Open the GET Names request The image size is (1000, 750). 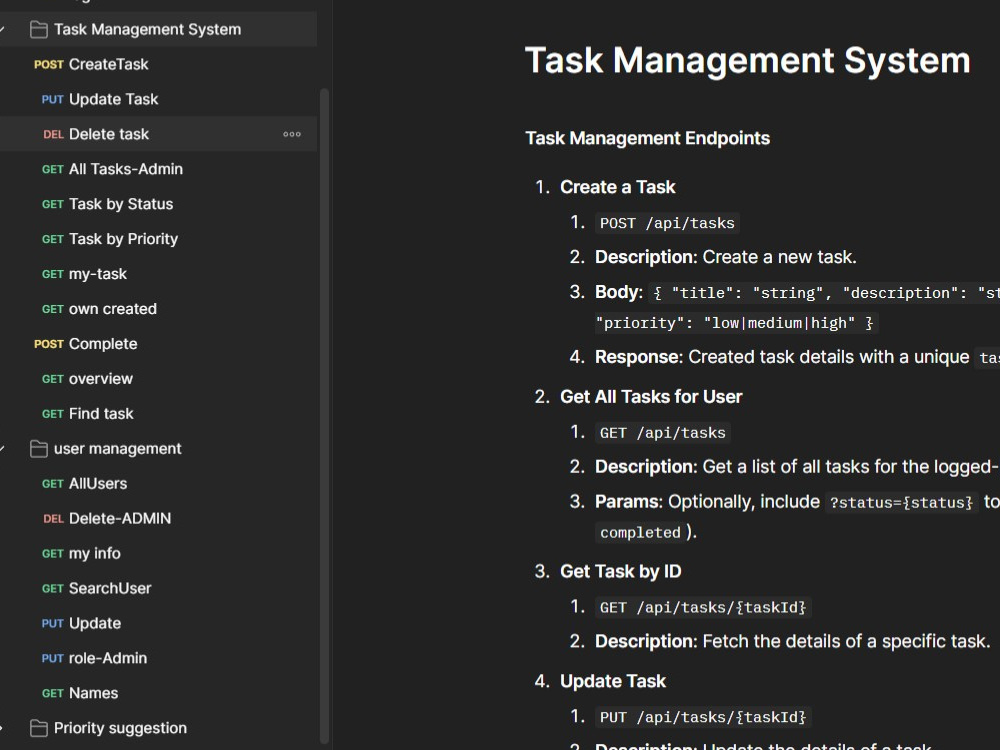coord(158,693)
